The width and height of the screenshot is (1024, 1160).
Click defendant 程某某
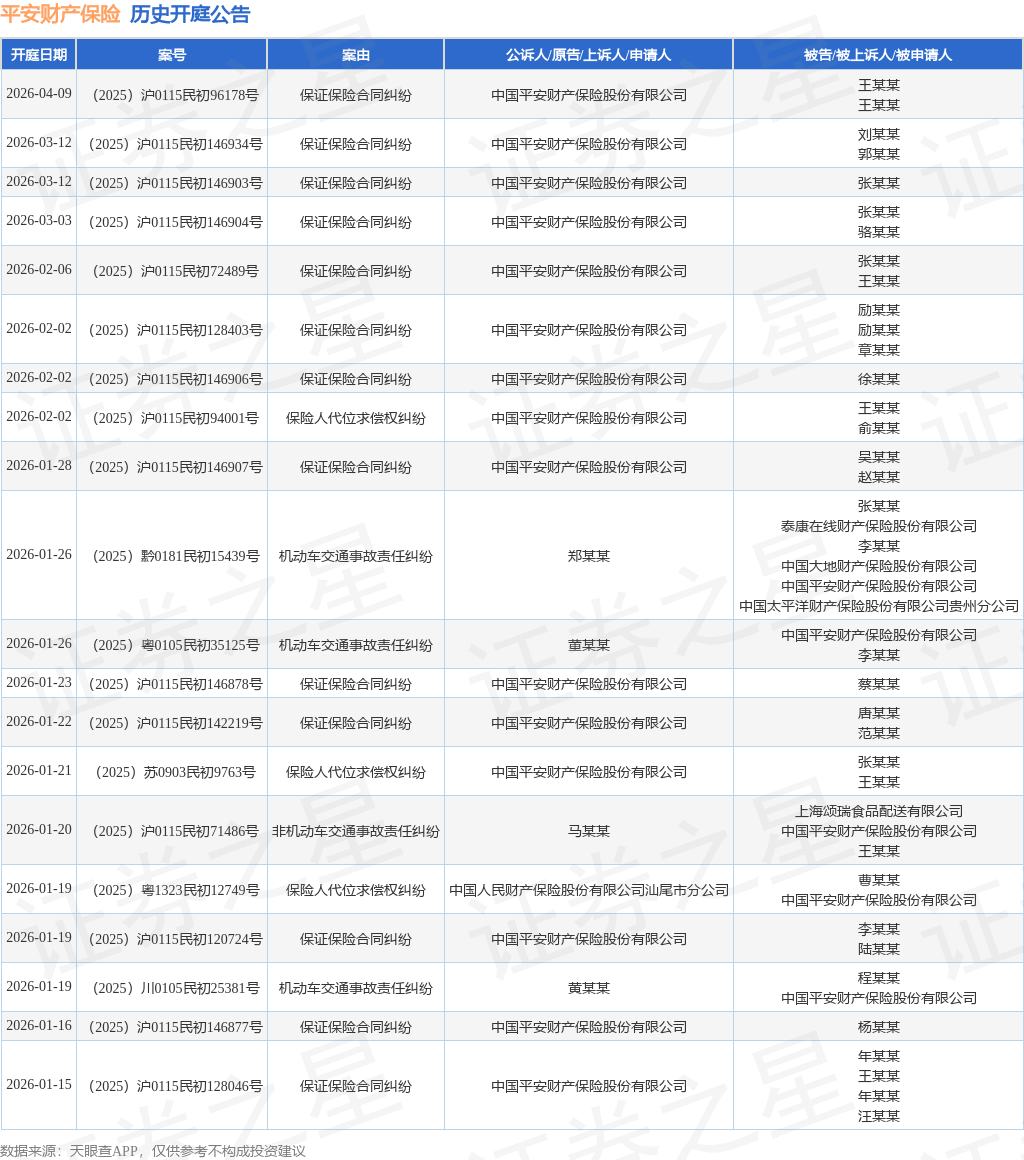(878, 978)
